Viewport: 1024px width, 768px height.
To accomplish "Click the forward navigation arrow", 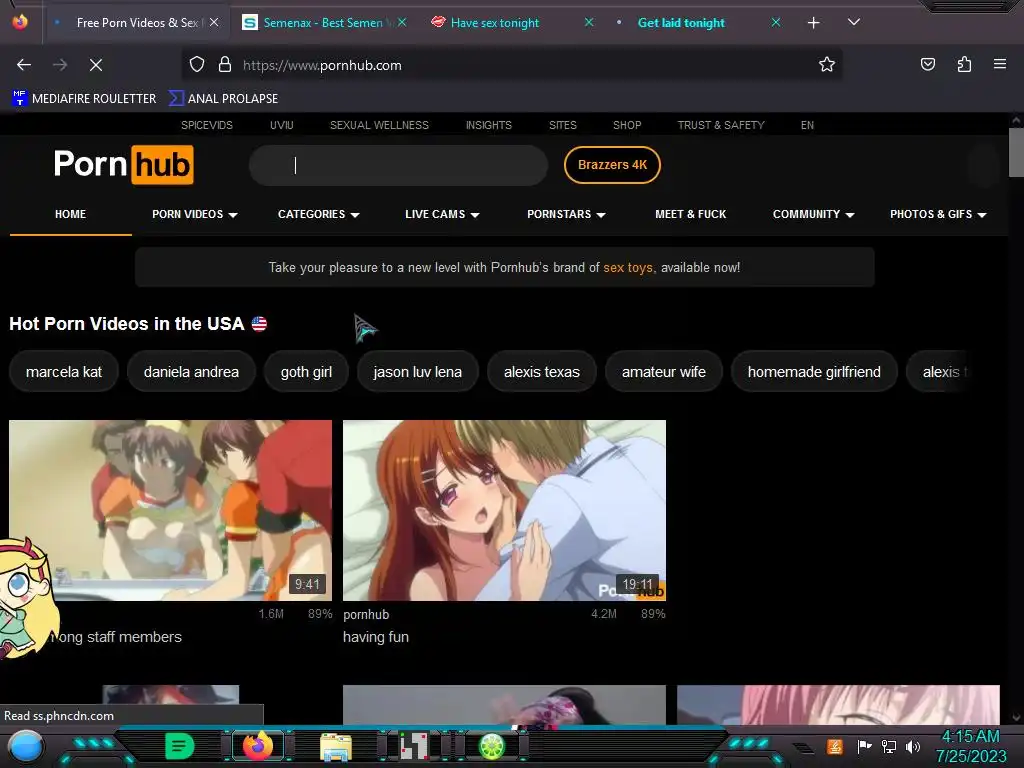I will 60,65.
